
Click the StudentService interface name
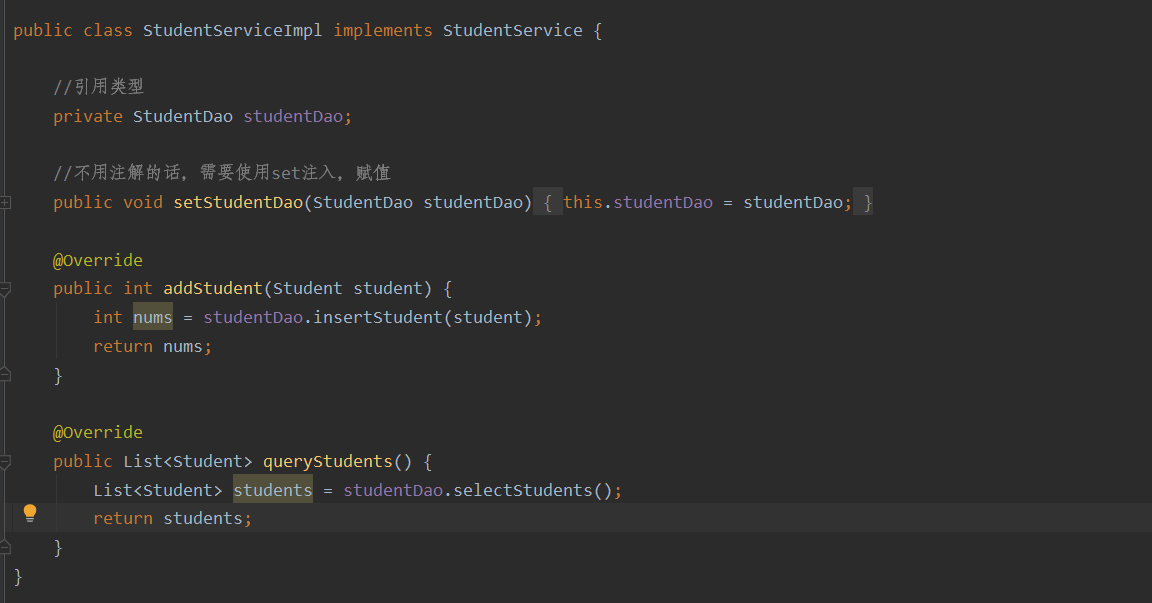click(x=512, y=30)
